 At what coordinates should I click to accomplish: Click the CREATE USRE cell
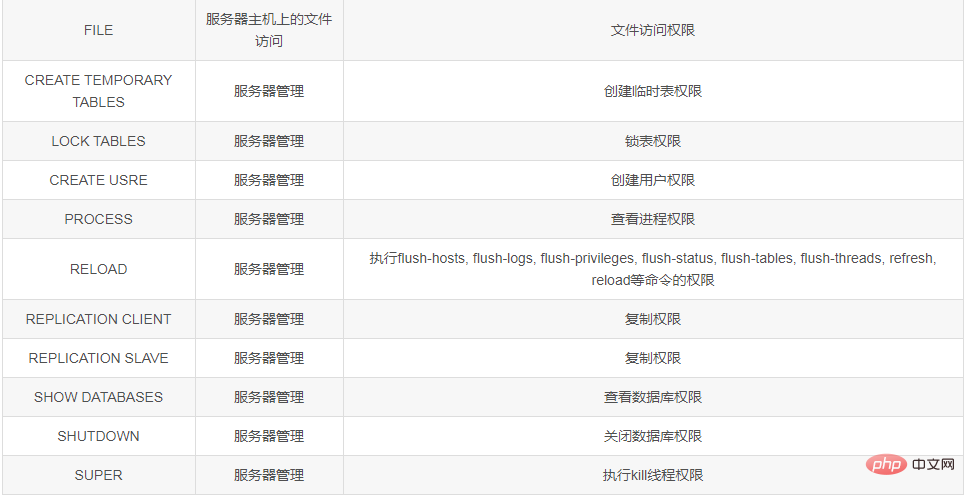pyautogui.click(x=98, y=180)
